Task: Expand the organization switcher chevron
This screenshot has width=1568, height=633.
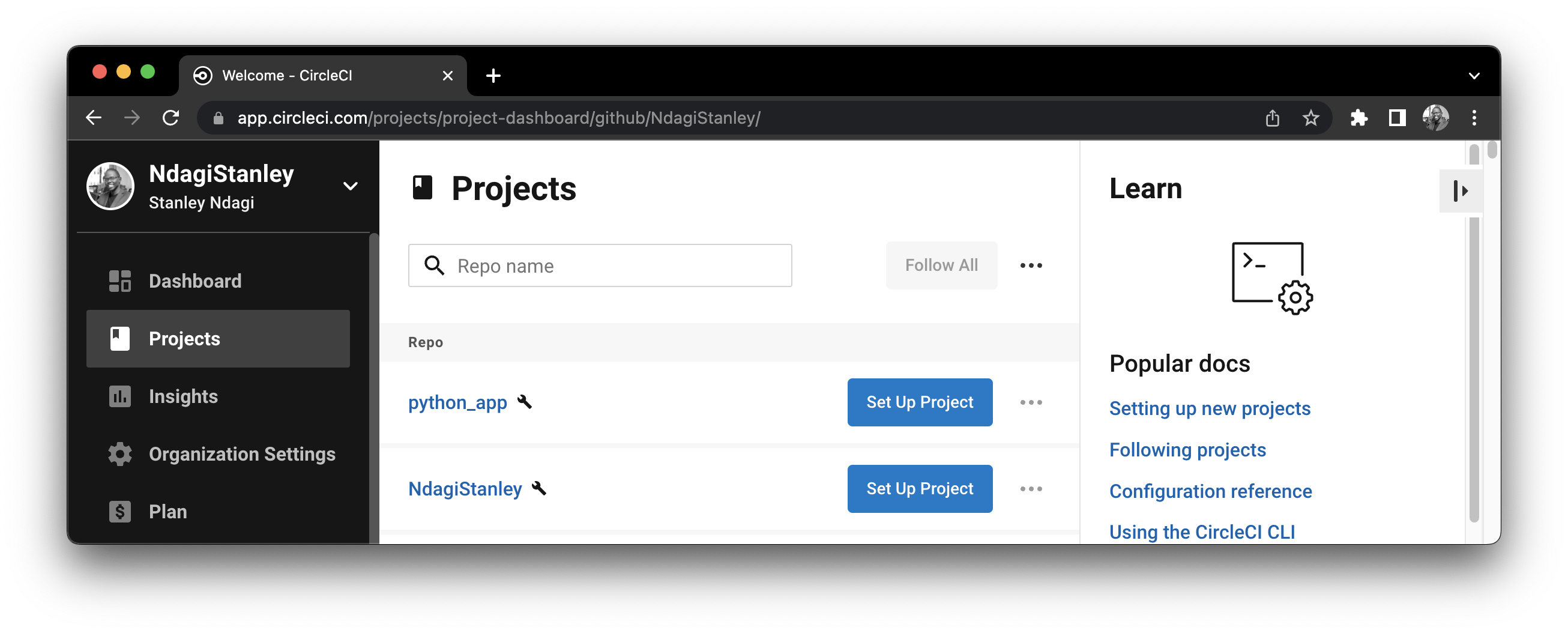Action: point(351,186)
